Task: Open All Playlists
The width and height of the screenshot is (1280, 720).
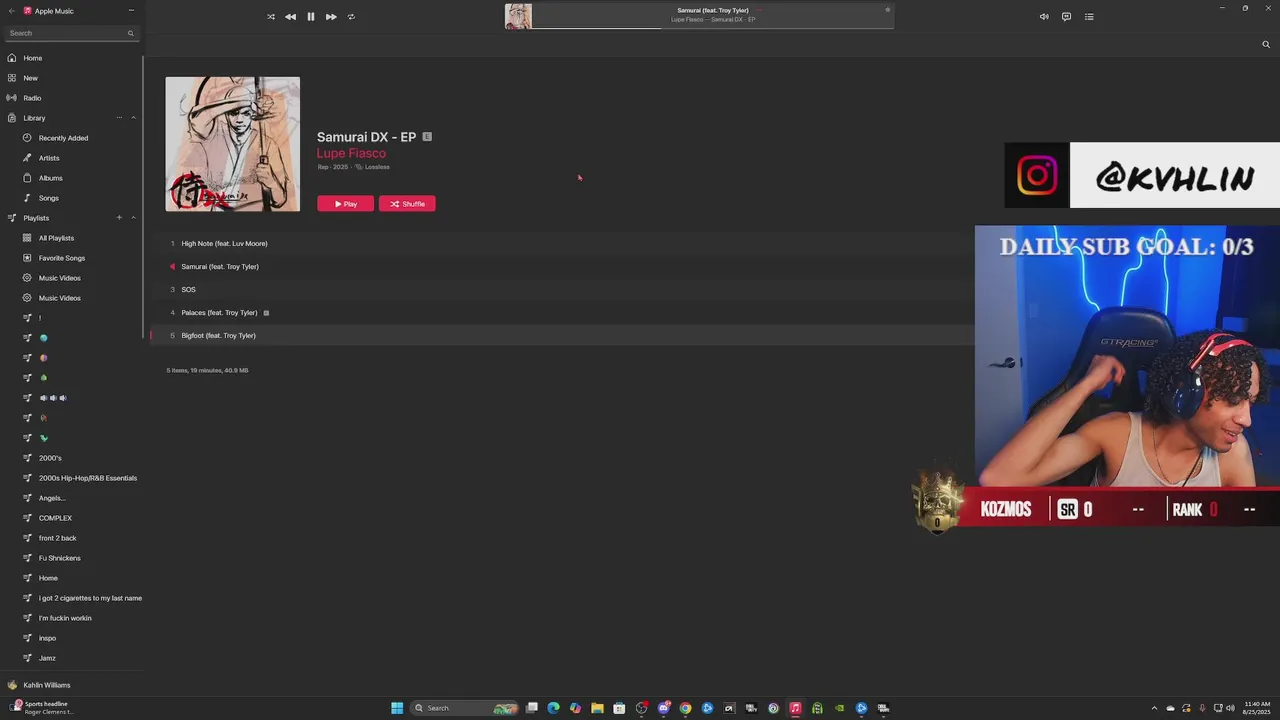Action: point(56,238)
